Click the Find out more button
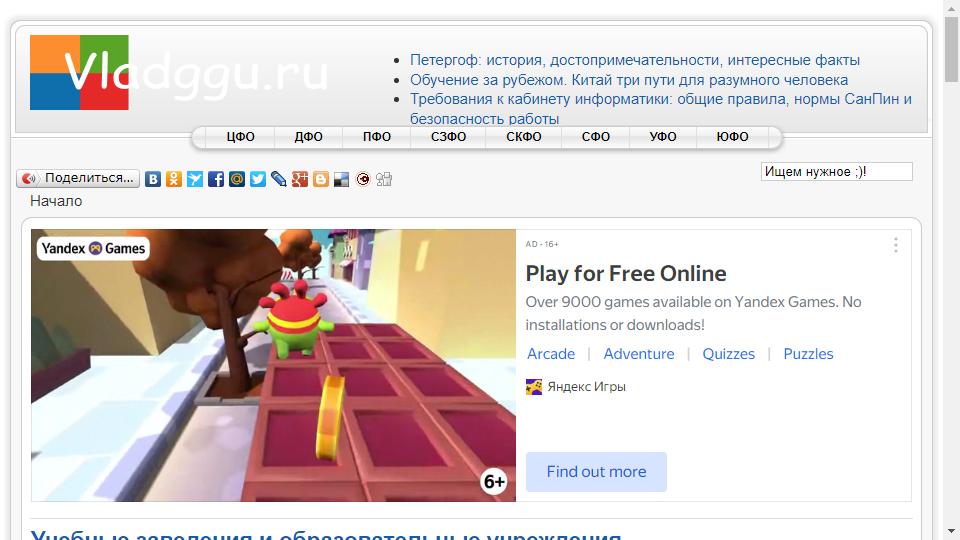 pyautogui.click(x=596, y=472)
